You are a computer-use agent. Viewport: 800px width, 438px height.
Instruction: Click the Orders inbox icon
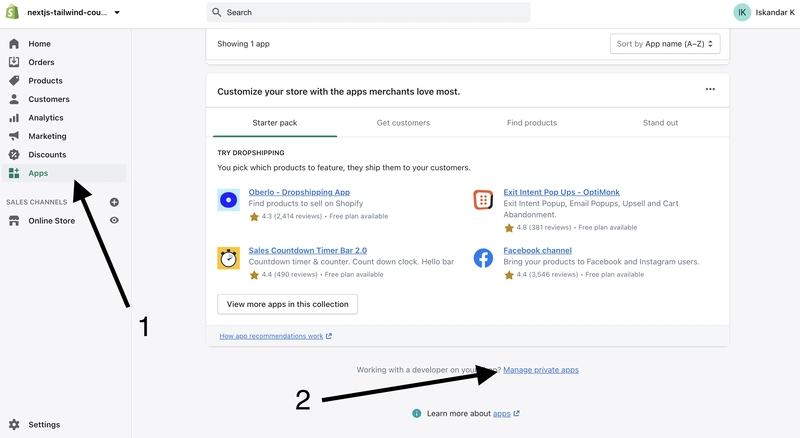click(14, 62)
